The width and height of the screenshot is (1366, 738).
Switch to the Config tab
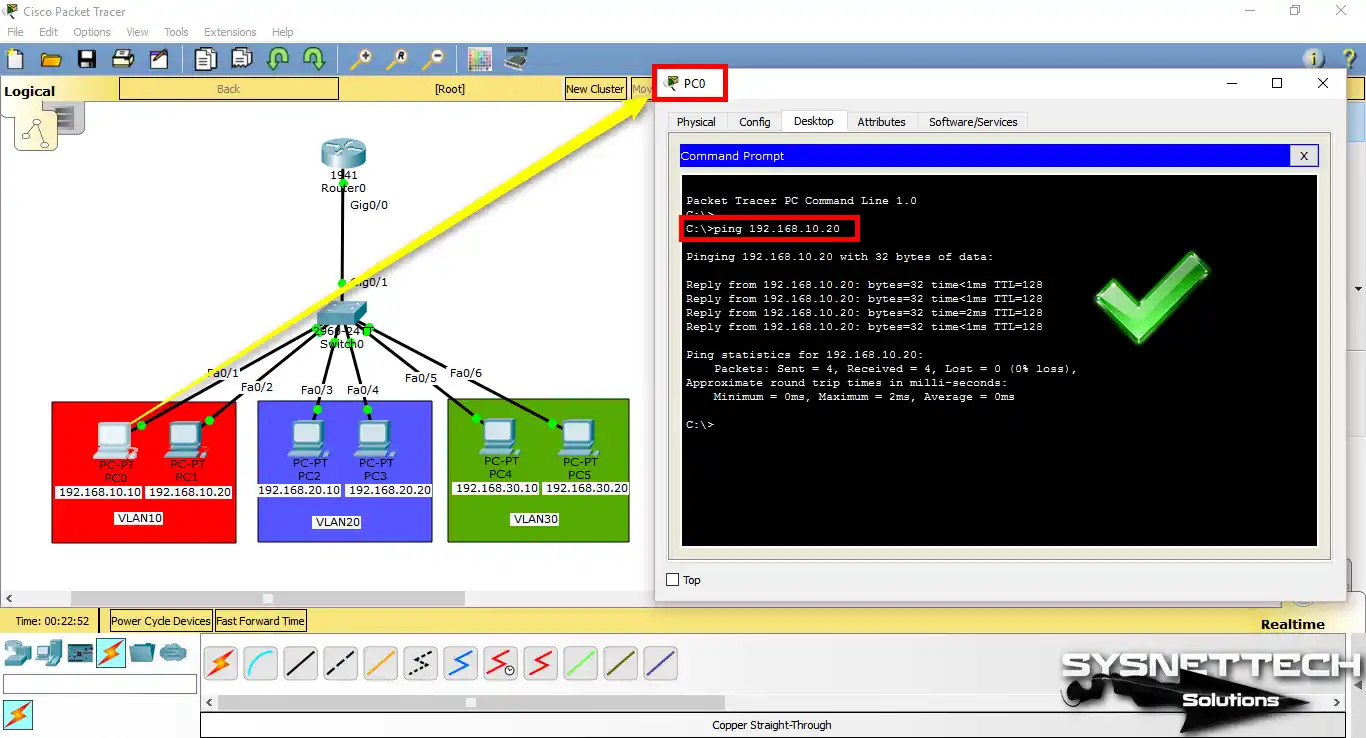coord(754,121)
